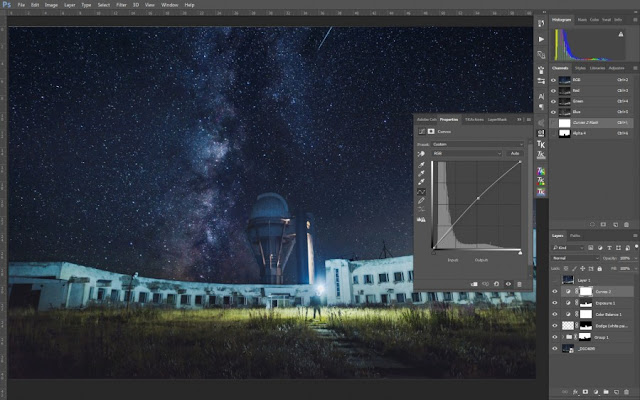Delete layer trash icon in Layers panel

pos(627,392)
